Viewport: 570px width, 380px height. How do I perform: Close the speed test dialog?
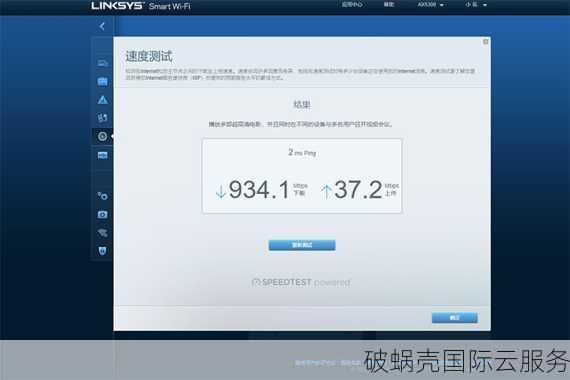485,42
